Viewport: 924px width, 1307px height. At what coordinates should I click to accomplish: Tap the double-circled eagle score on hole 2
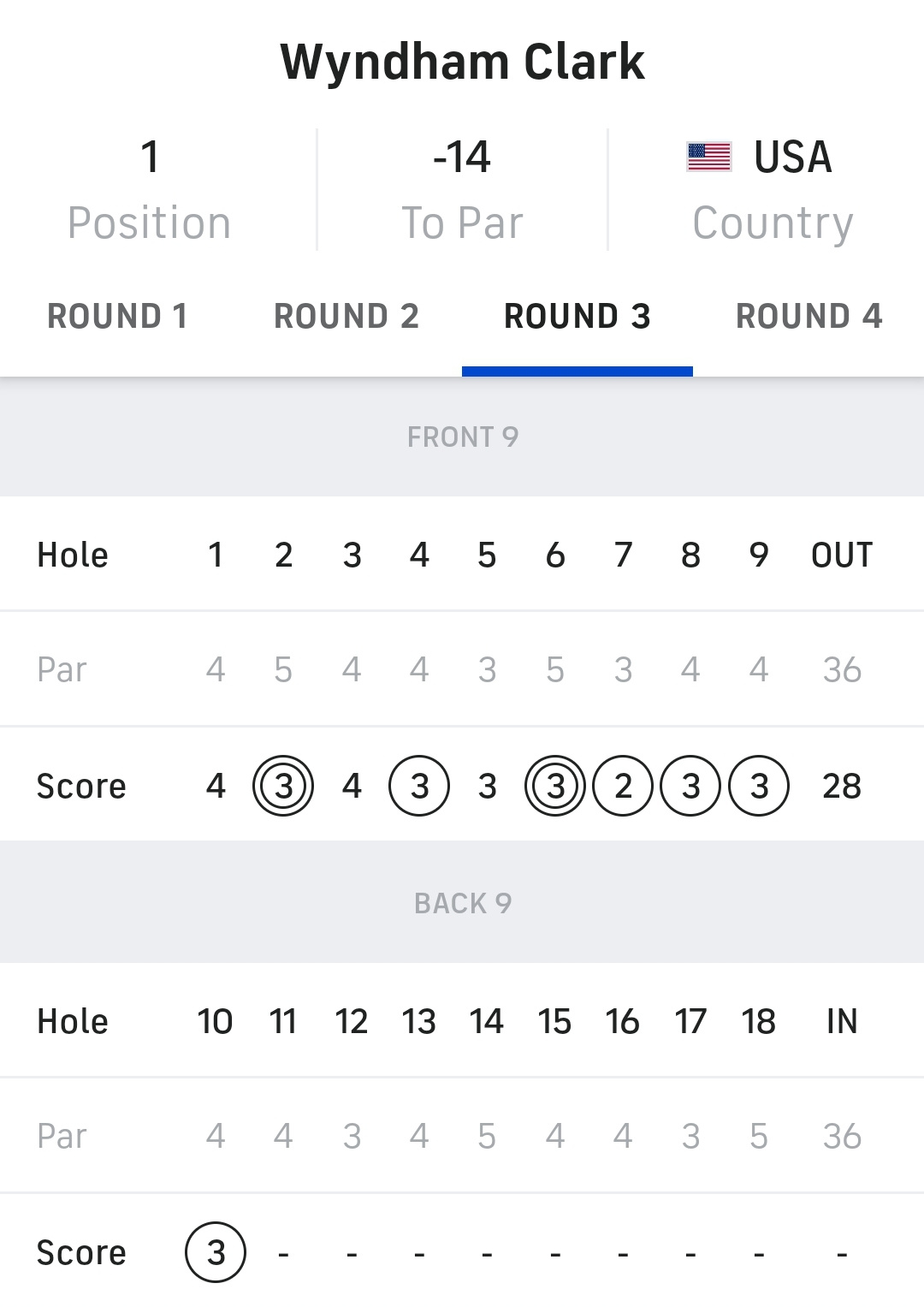(283, 786)
